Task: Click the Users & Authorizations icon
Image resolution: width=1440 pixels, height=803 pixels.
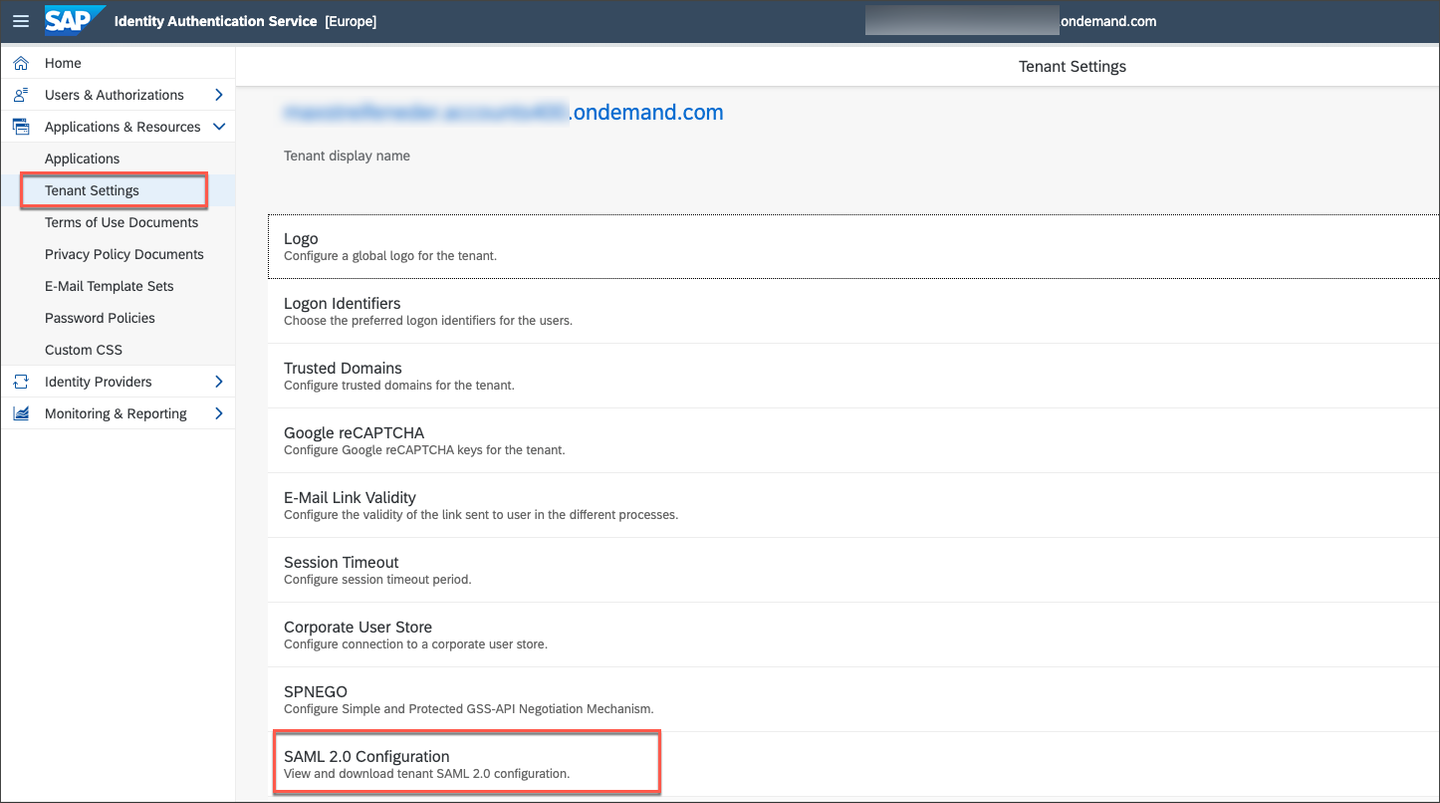Action: [x=21, y=95]
